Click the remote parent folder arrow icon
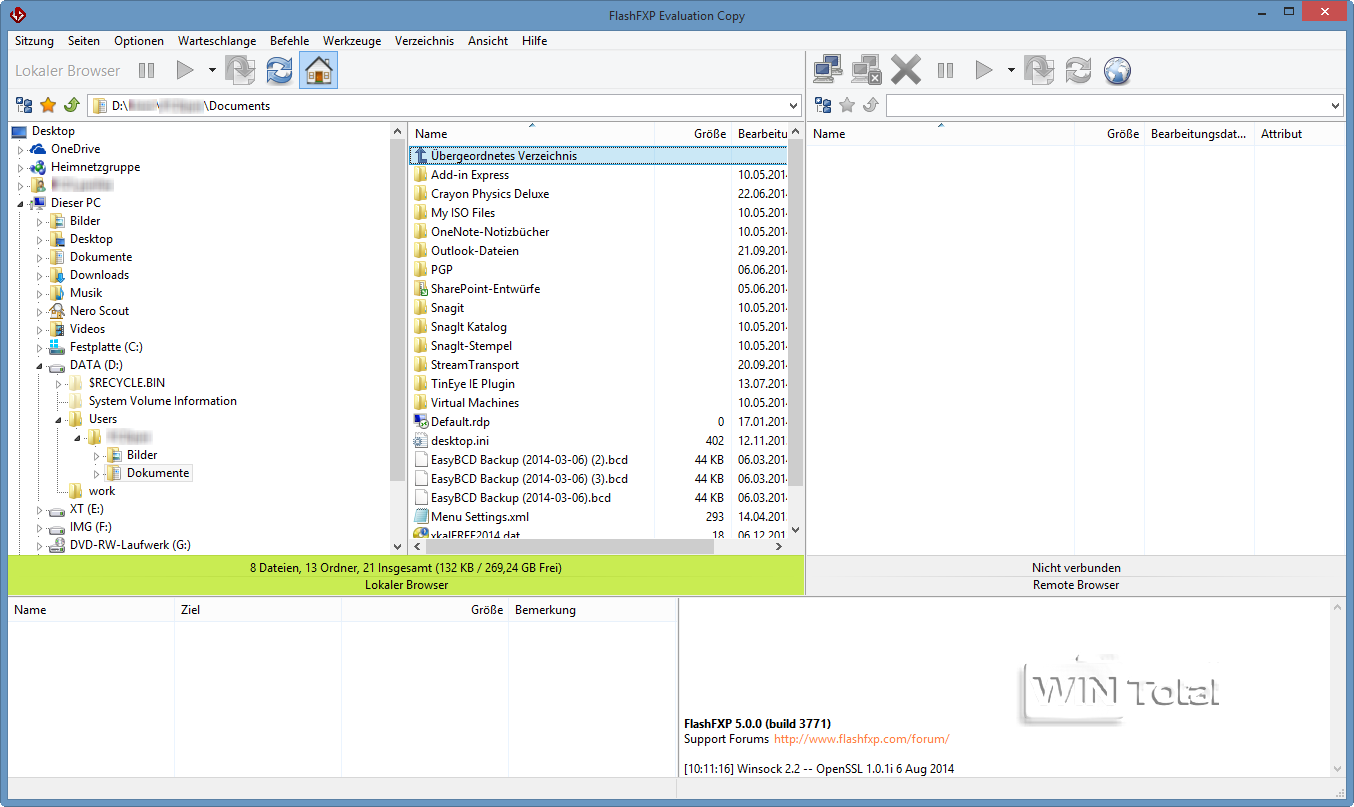 (870, 105)
